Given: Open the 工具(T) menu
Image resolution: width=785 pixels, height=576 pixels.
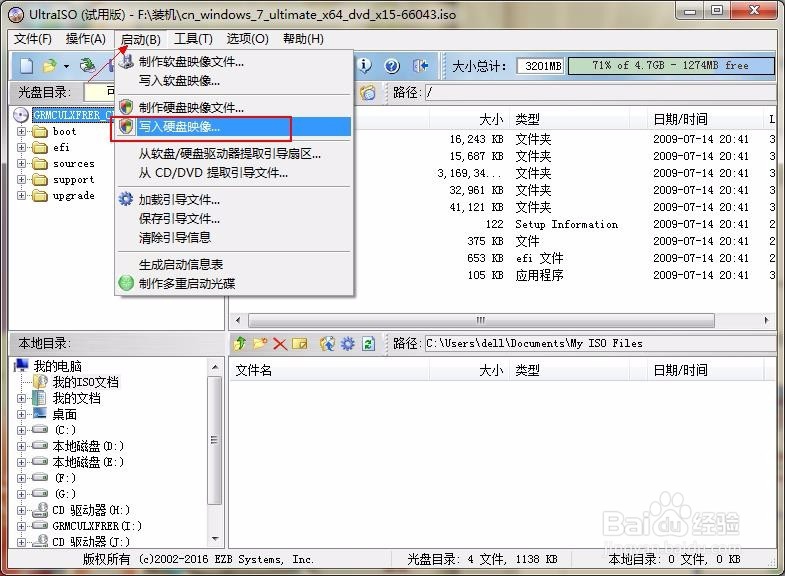Looking at the screenshot, I should pyautogui.click(x=193, y=39).
